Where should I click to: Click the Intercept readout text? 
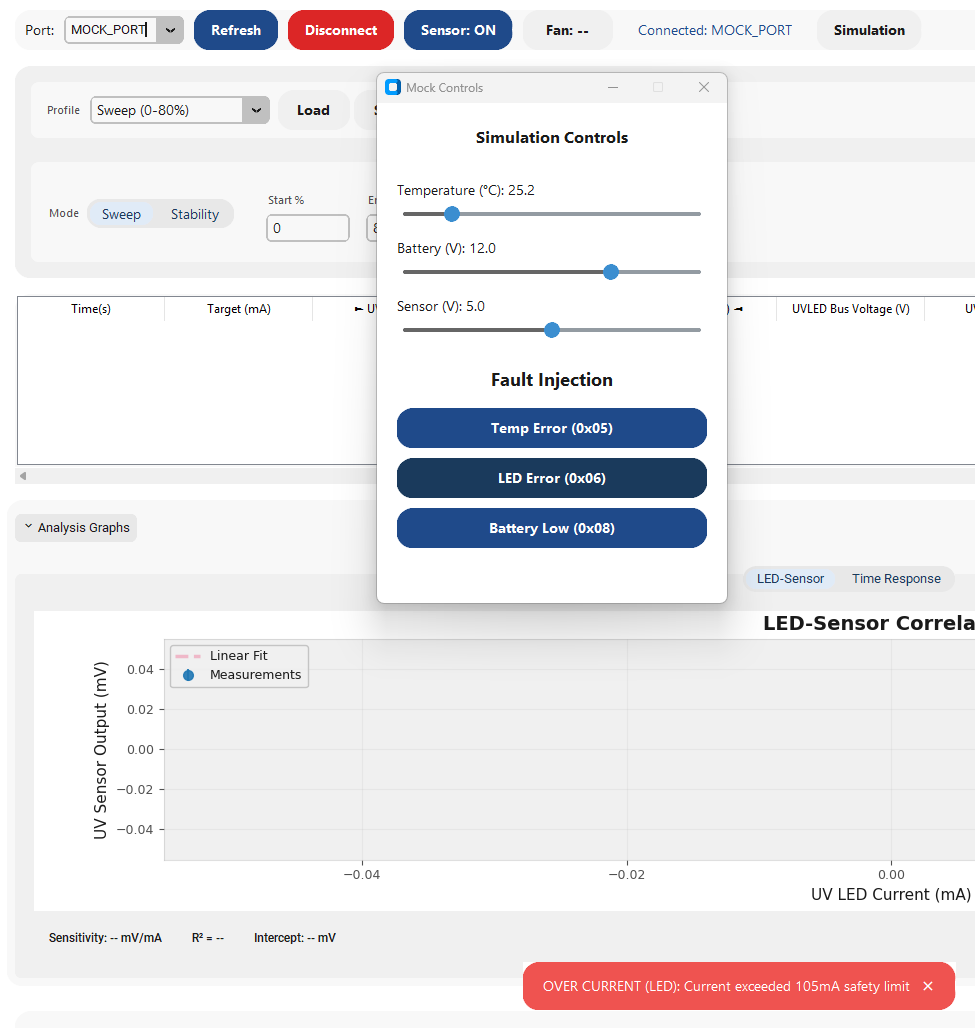tap(294, 938)
